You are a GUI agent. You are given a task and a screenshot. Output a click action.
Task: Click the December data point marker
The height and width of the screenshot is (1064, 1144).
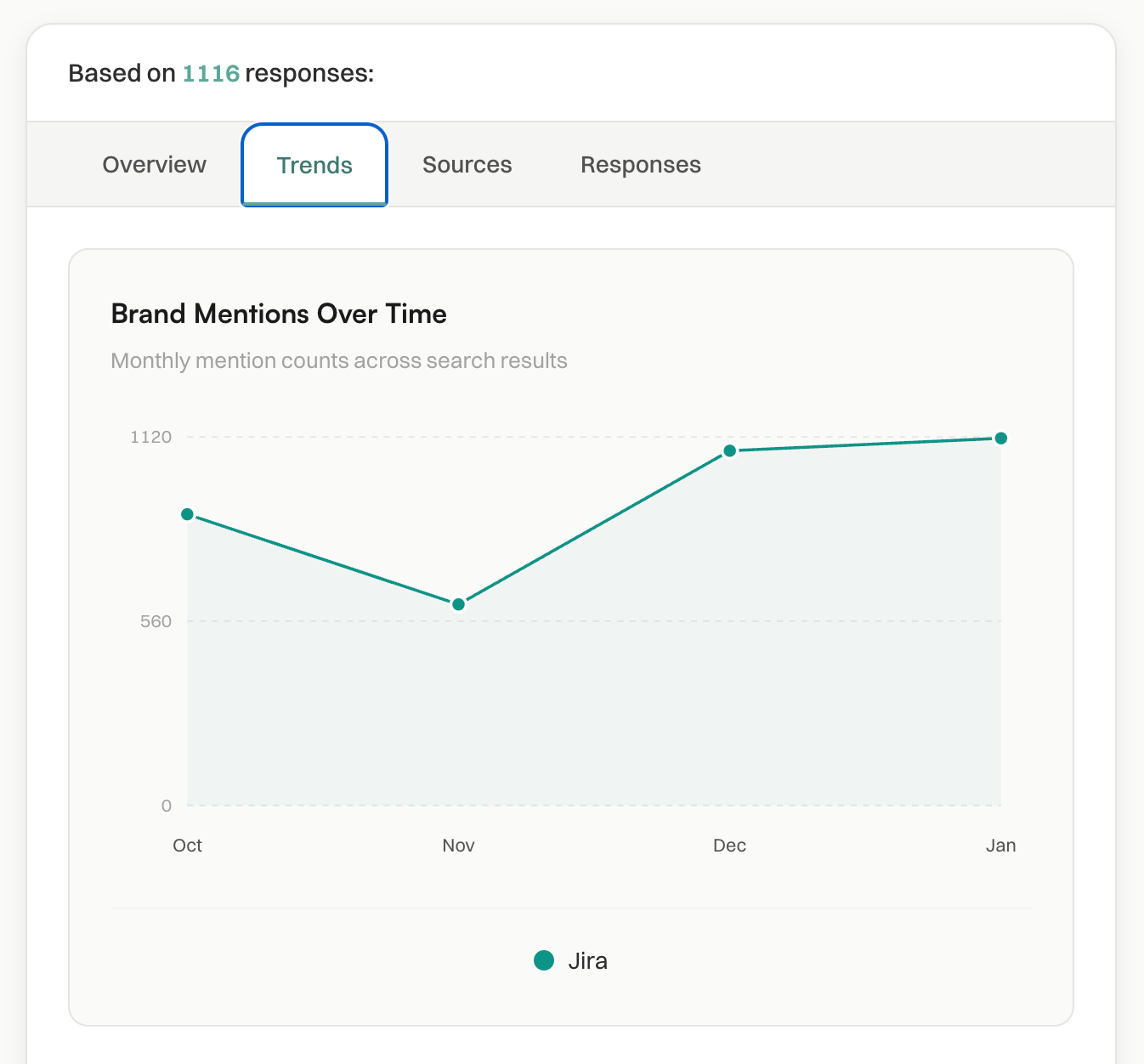(729, 450)
